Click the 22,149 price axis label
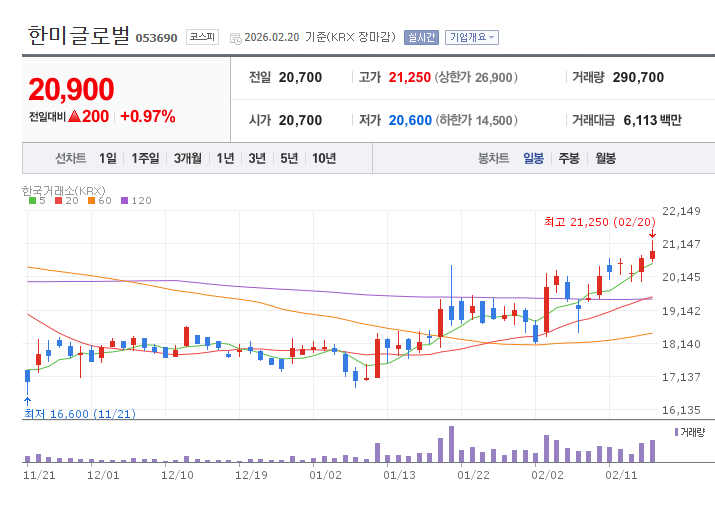 point(681,211)
